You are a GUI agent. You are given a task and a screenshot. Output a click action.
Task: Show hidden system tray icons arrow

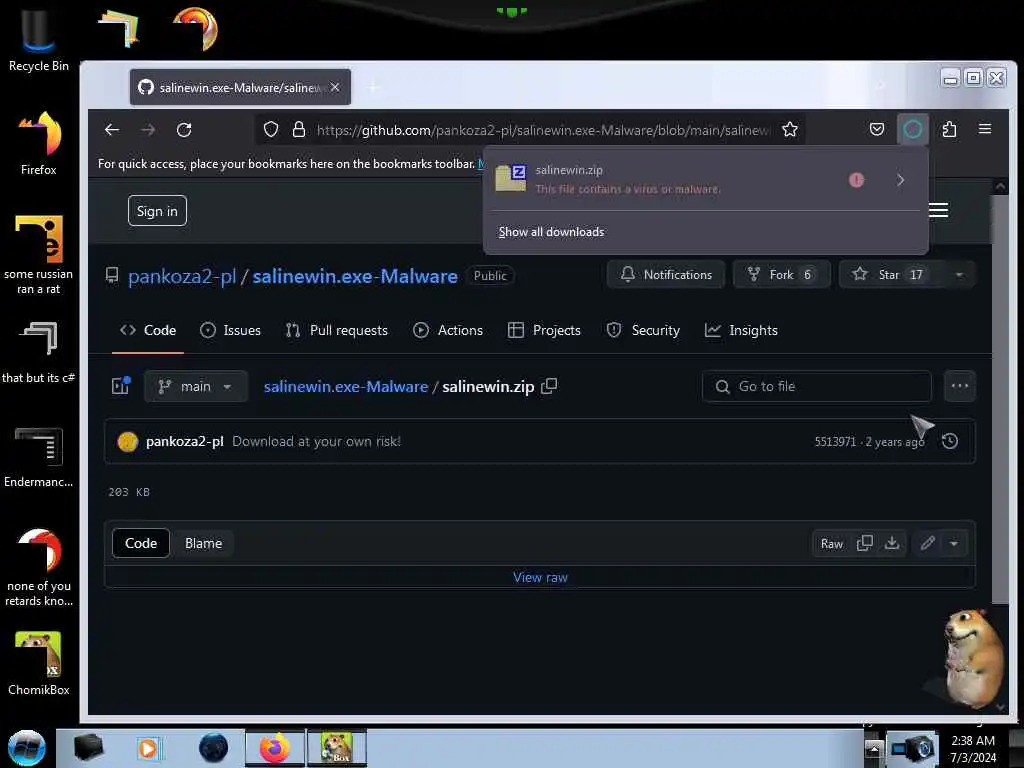click(873, 748)
